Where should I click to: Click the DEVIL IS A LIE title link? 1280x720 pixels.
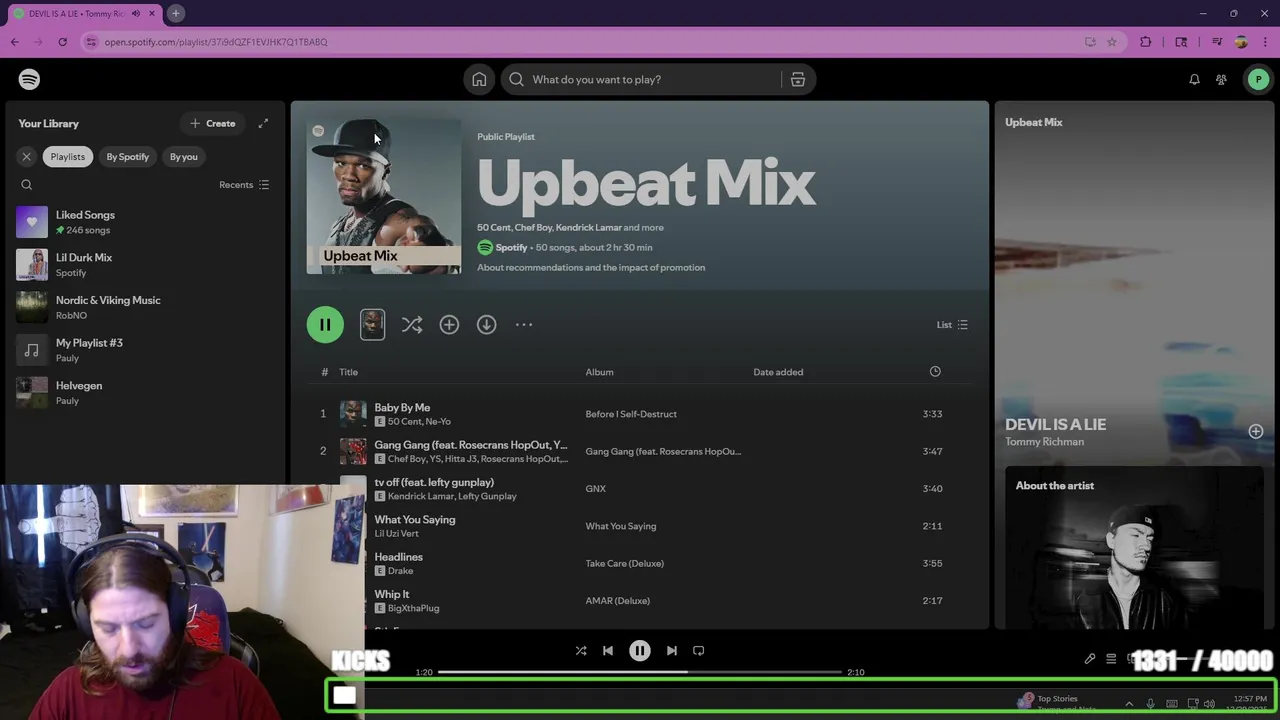[1055, 424]
